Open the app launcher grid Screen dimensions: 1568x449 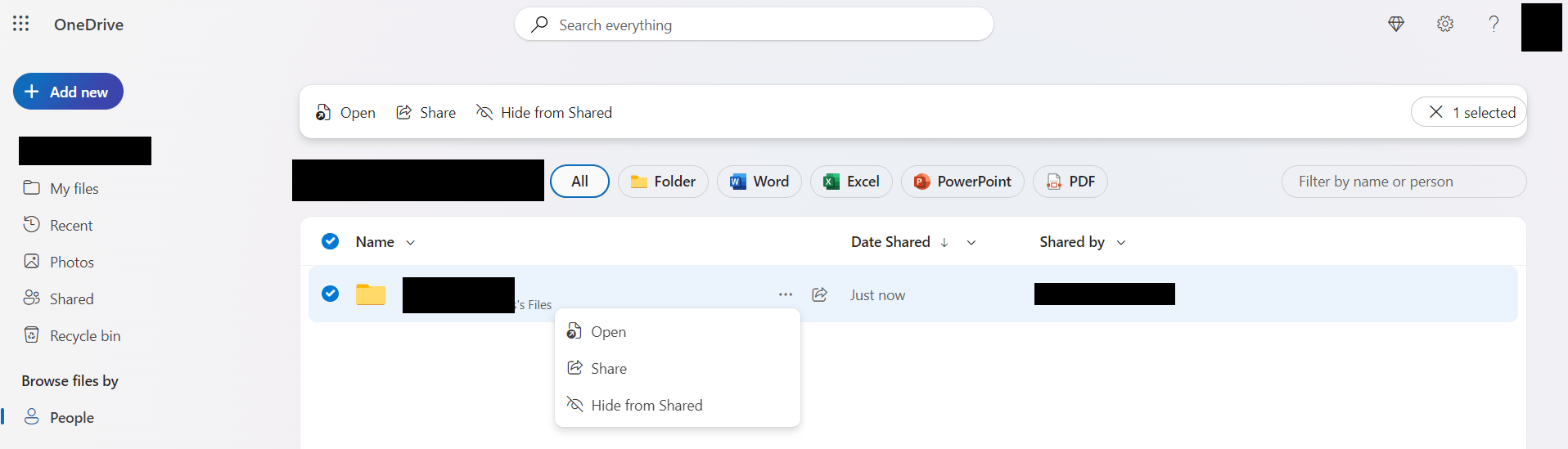pyautogui.click(x=21, y=24)
